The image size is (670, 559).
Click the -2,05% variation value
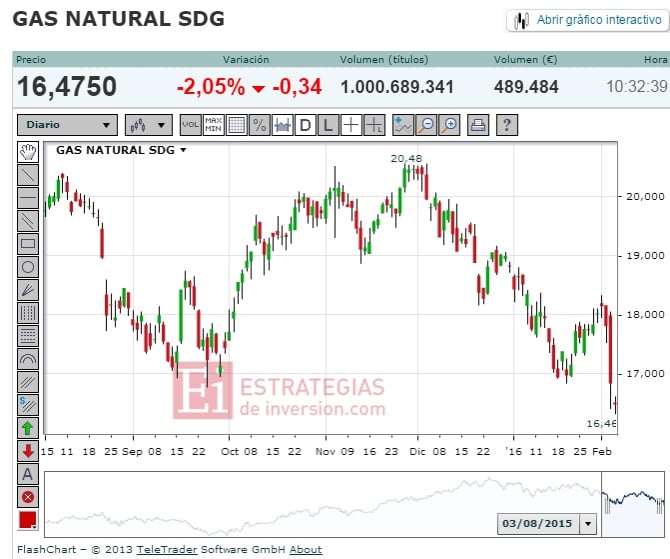(x=211, y=87)
